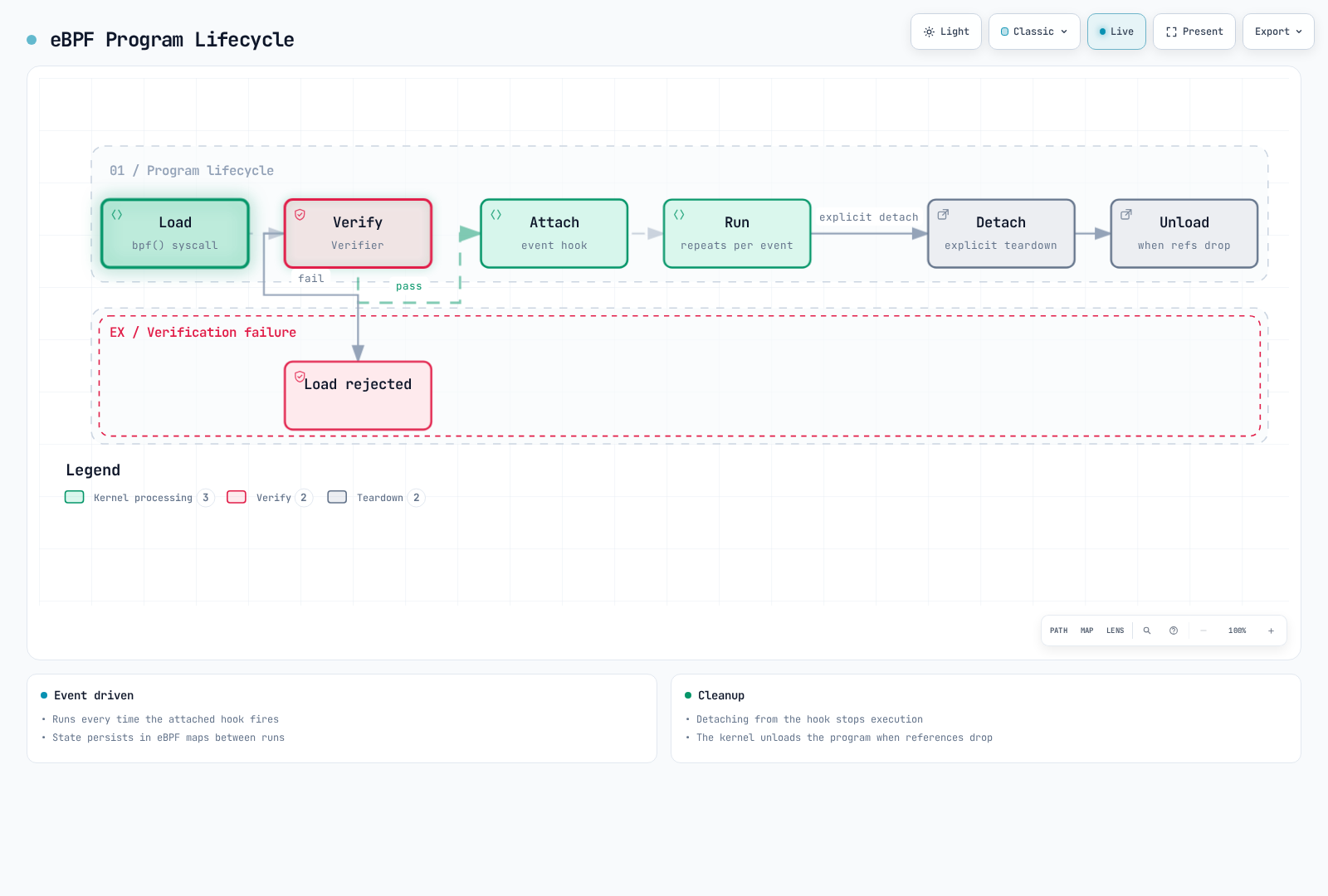Click 'State persists in eBPF maps between runs'
This screenshot has width=1328, height=896.
[x=168, y=738]
